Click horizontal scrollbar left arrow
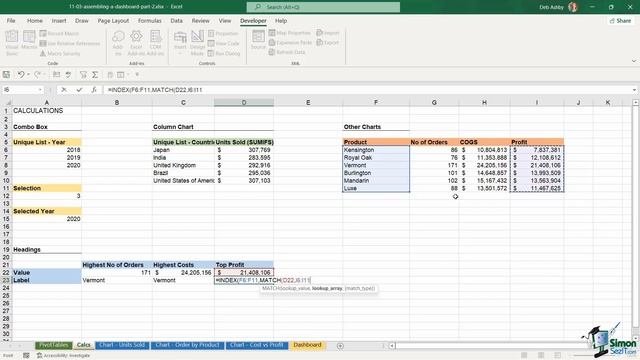 pyautogui.click(x=392, y=346)
